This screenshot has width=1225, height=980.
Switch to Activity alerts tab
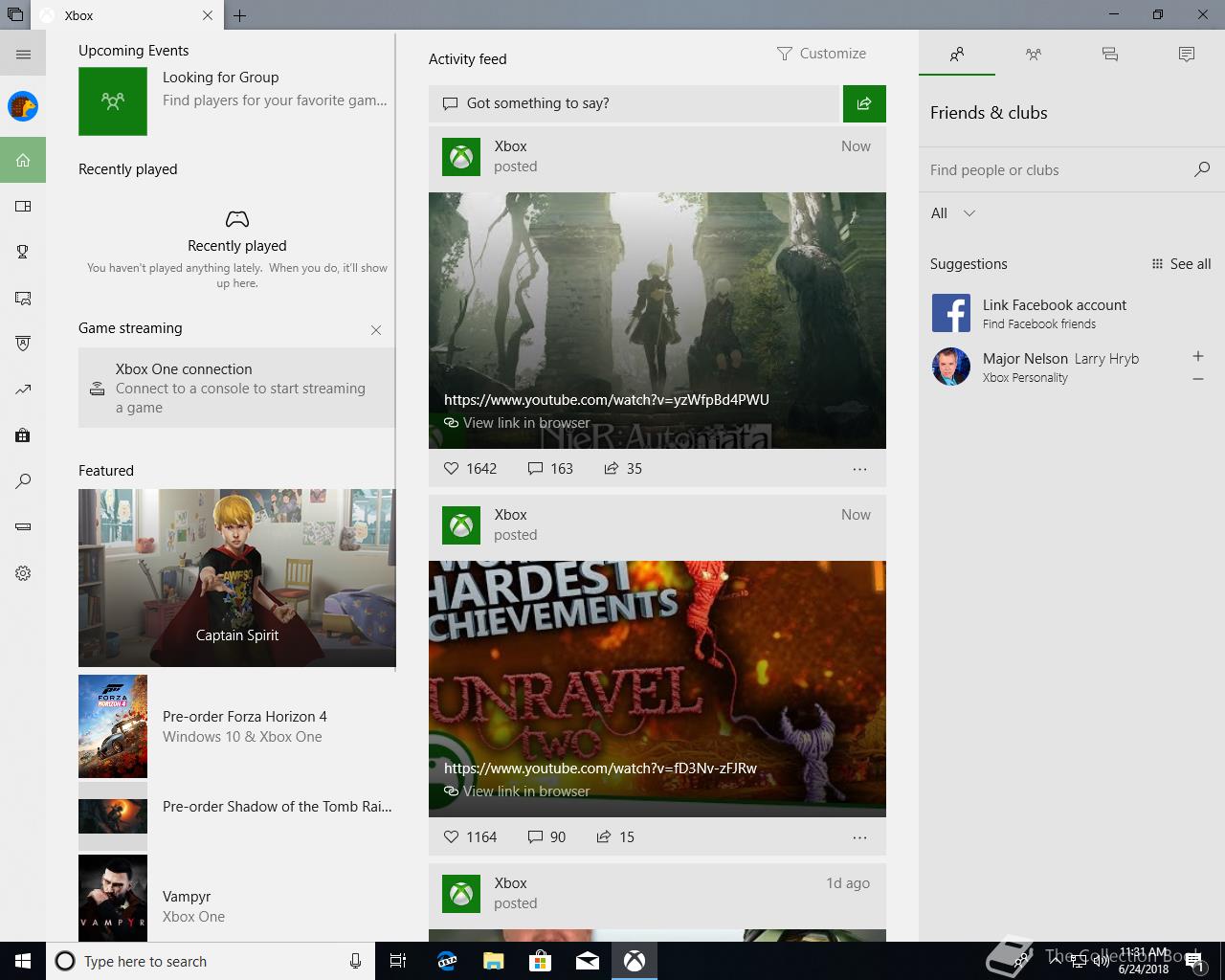point(1187,55)
